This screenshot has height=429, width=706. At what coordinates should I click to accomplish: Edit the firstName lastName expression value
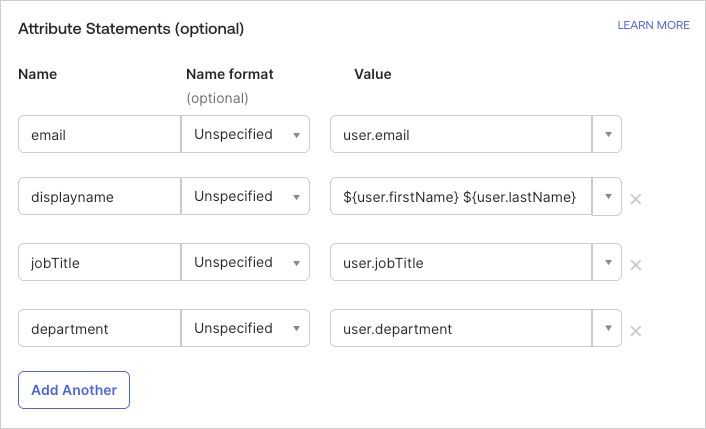[x=461, y=197]
